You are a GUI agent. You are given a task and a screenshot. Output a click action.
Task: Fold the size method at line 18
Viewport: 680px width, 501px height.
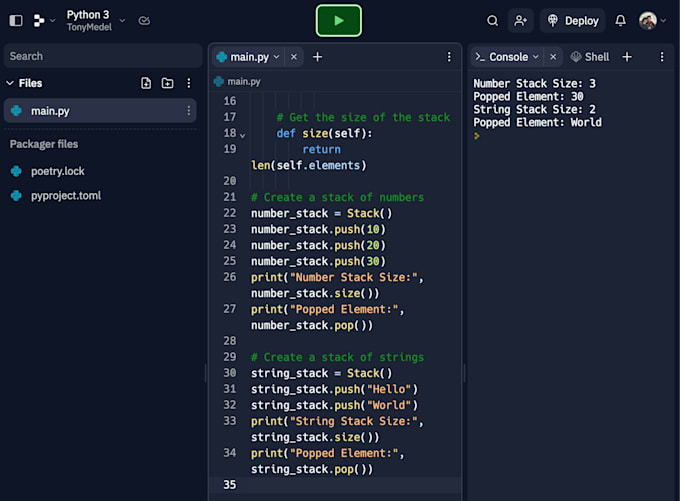coord(242,135)
